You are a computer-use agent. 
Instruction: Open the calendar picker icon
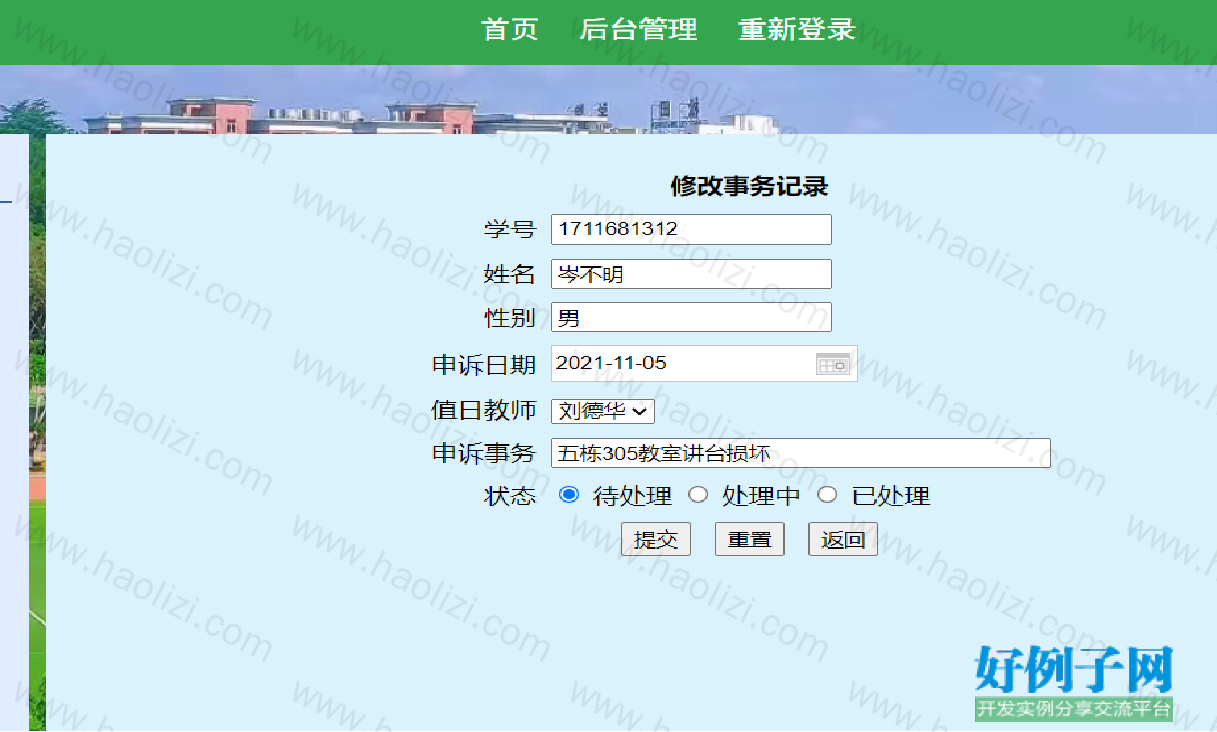(833, 364)
